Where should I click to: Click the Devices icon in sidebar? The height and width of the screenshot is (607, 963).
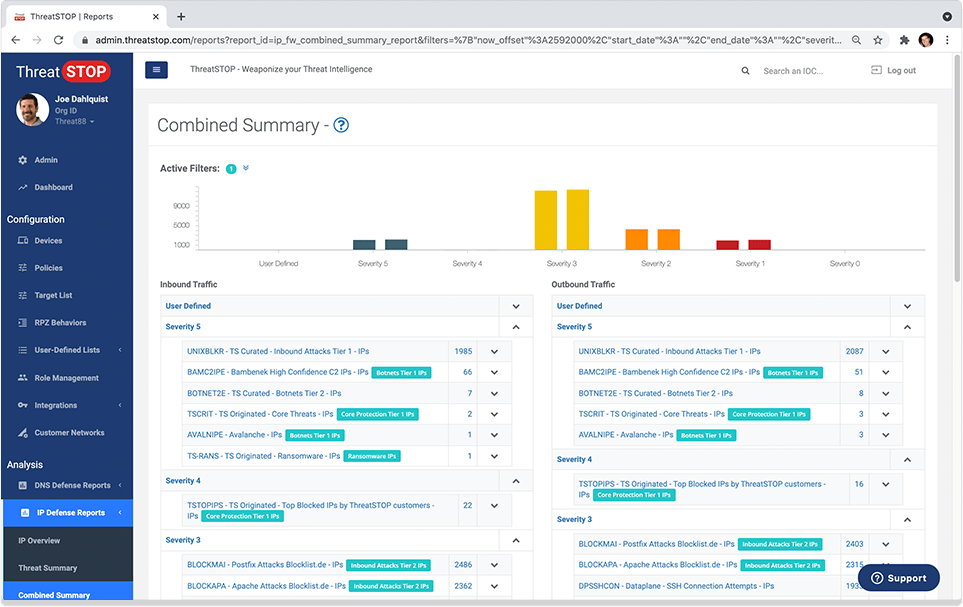pos(23,241)
